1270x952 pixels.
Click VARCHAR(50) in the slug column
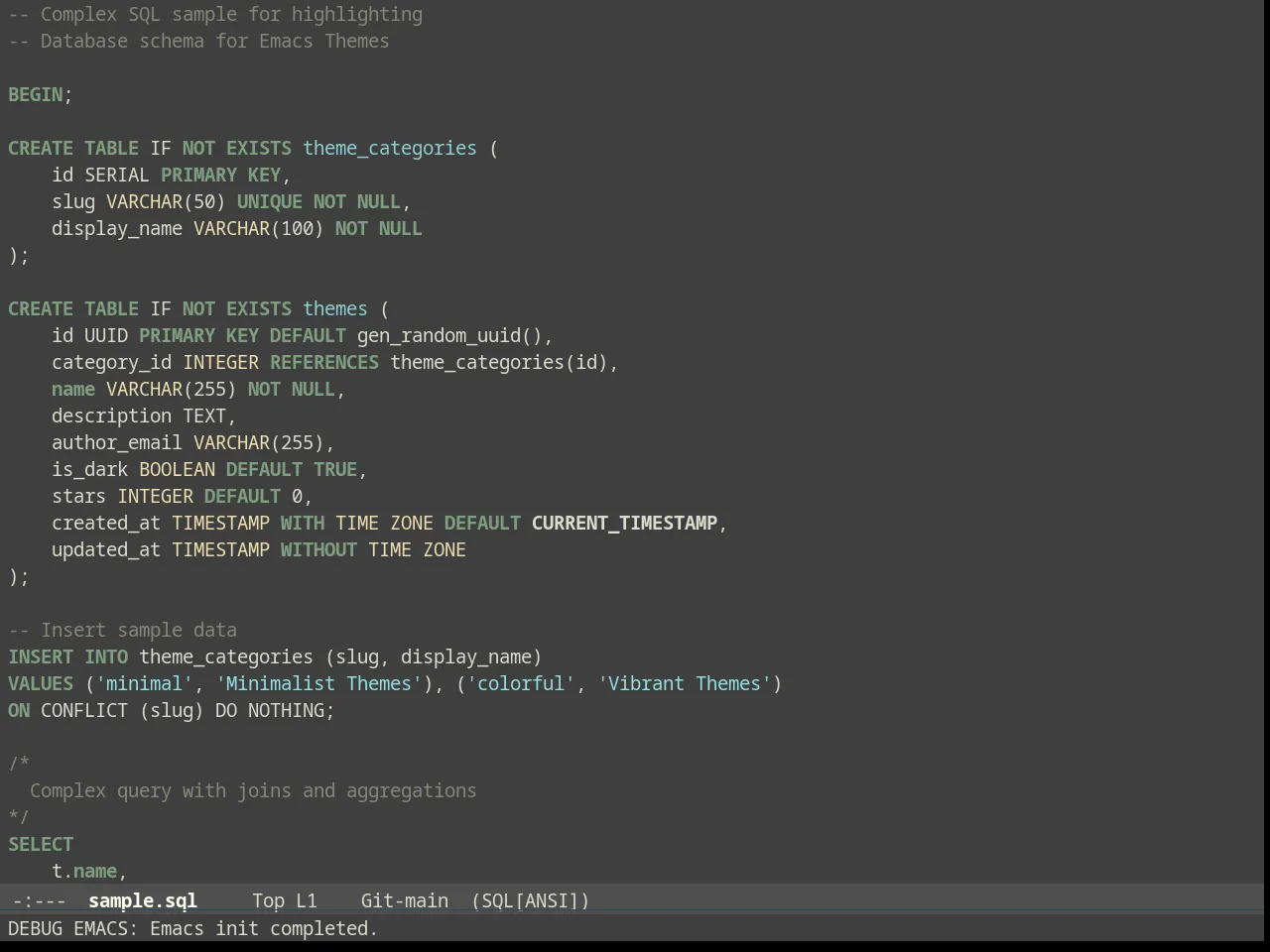166,201
